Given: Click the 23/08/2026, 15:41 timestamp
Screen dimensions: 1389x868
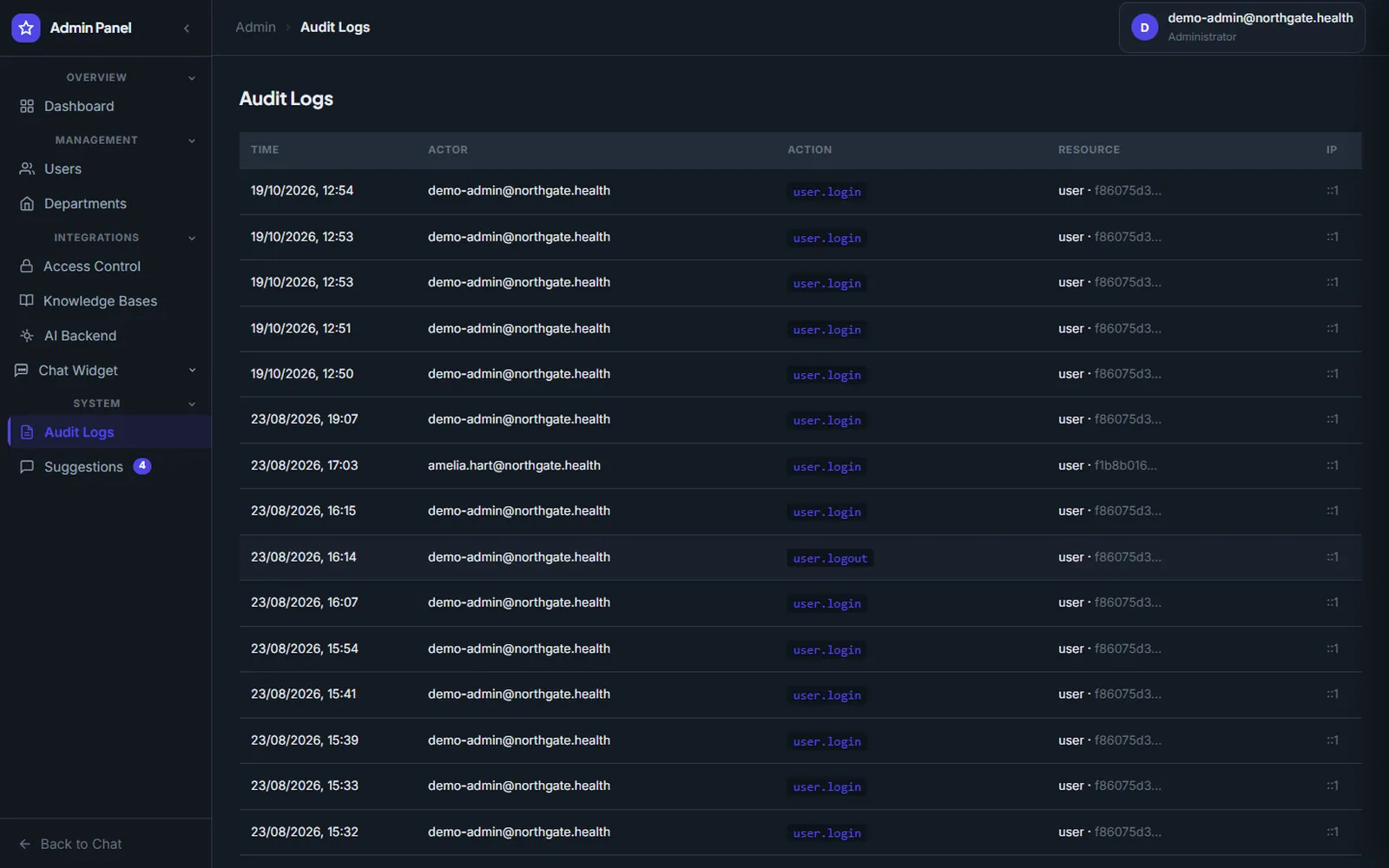Looking at the screenshot, I should pyautogui.click(x=303, y=694).
